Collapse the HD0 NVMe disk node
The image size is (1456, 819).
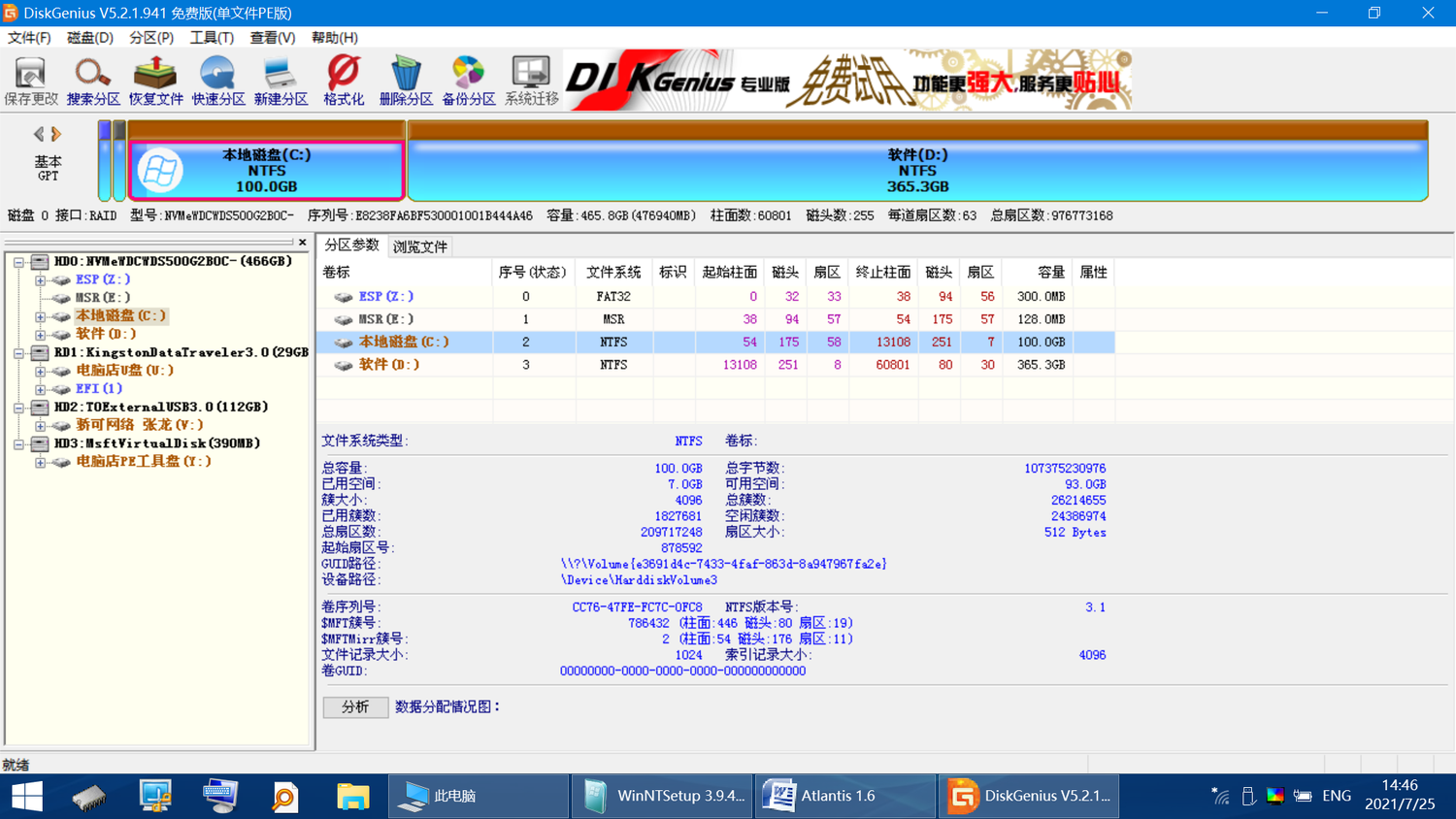(18, 262)
